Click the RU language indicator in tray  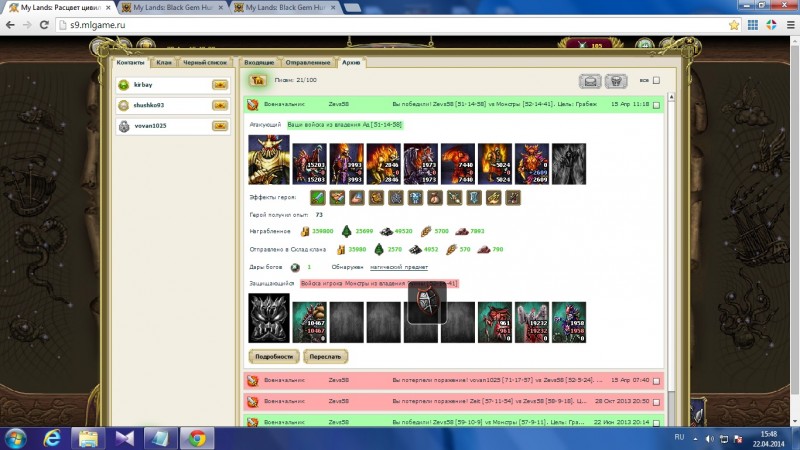point(679,437)
